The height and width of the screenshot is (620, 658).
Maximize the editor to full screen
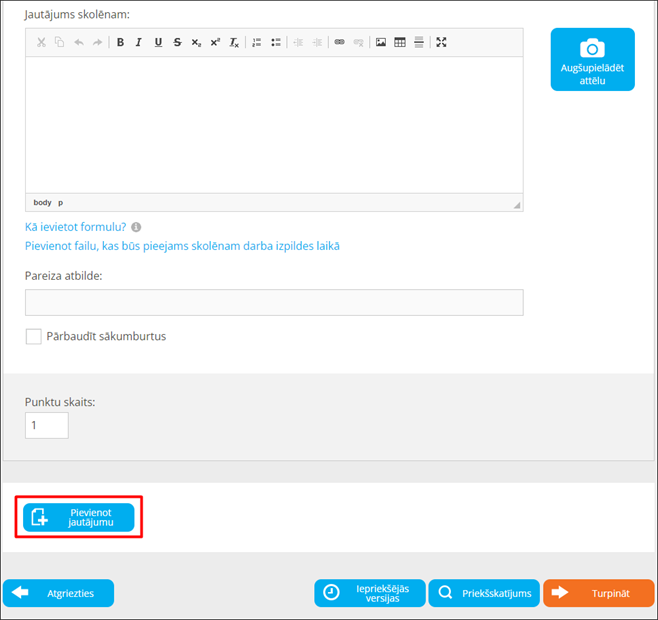(x=441, y=42)
